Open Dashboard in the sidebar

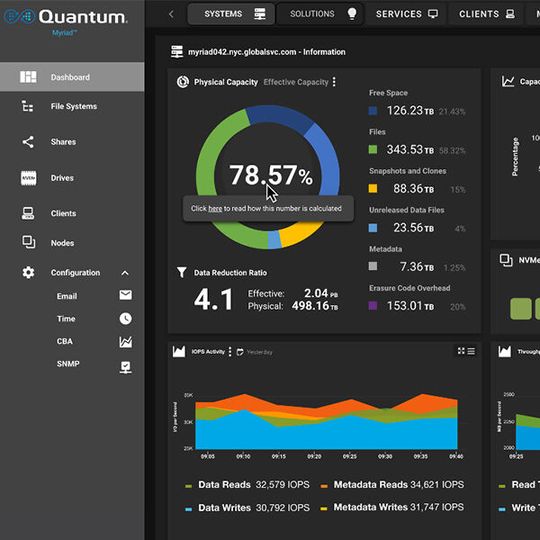pos(72,77)
